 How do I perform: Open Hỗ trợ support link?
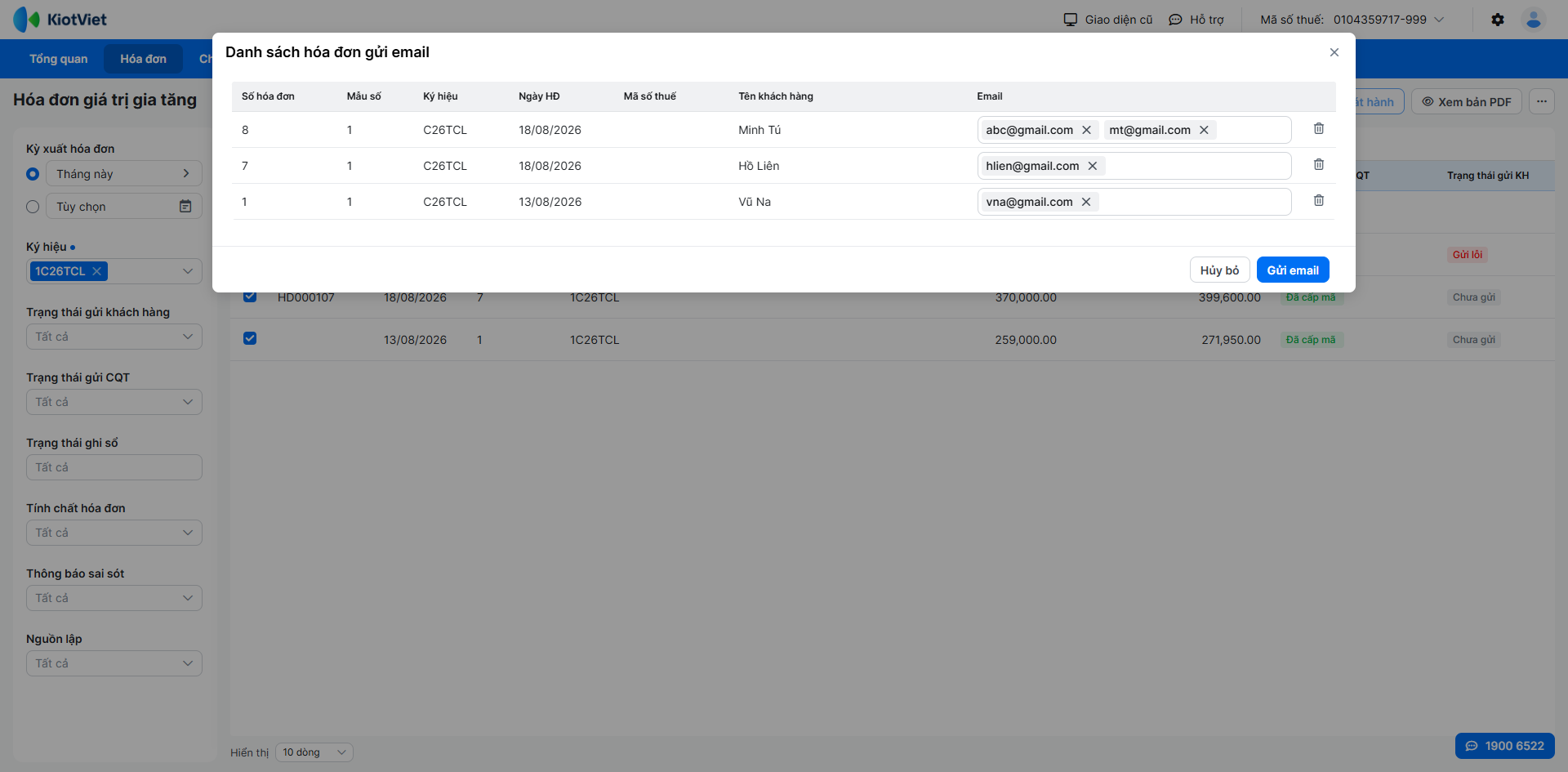[x=1196, y=20]
